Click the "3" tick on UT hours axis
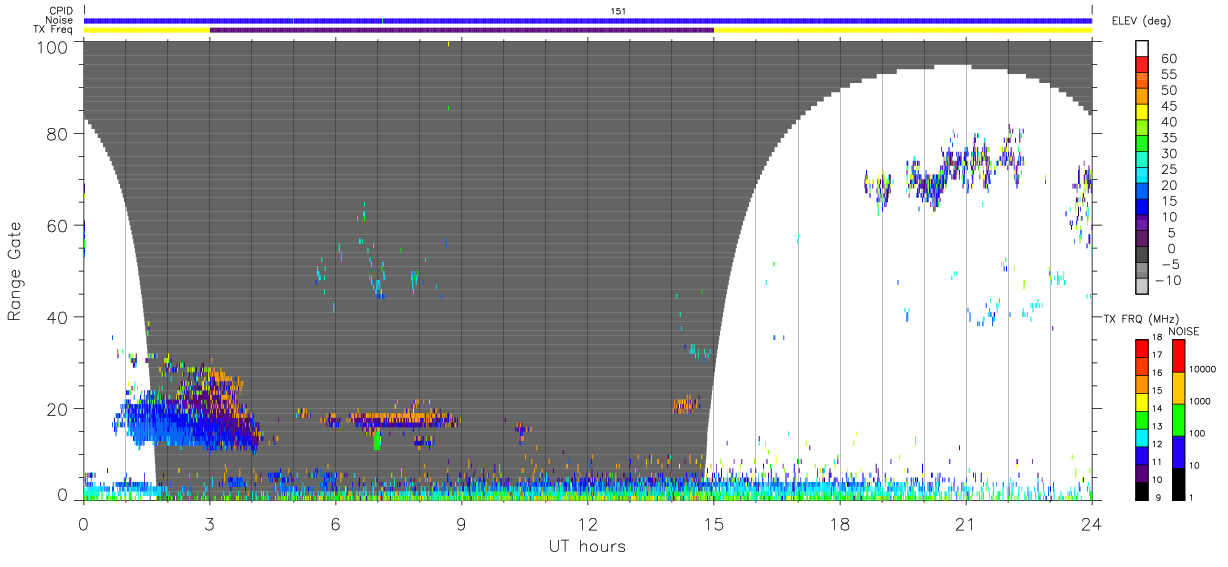 pyautogui.click(x=209, y=523)
